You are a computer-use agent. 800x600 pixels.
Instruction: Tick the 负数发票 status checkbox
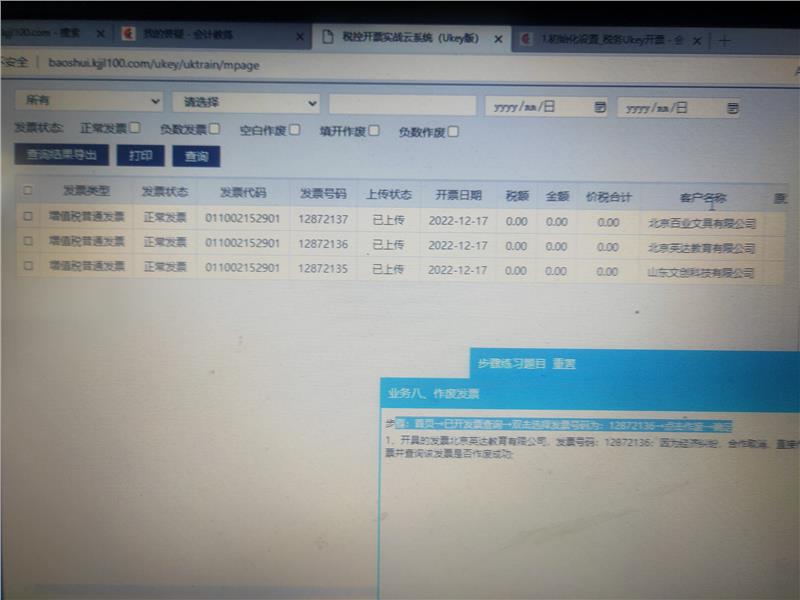pyautogui.click(x=215, y=129)
